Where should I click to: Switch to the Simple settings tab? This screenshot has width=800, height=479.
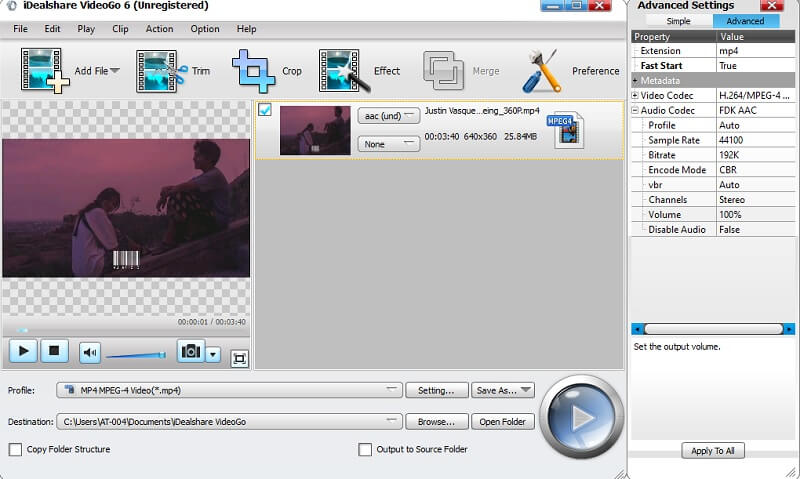point(679,21)
